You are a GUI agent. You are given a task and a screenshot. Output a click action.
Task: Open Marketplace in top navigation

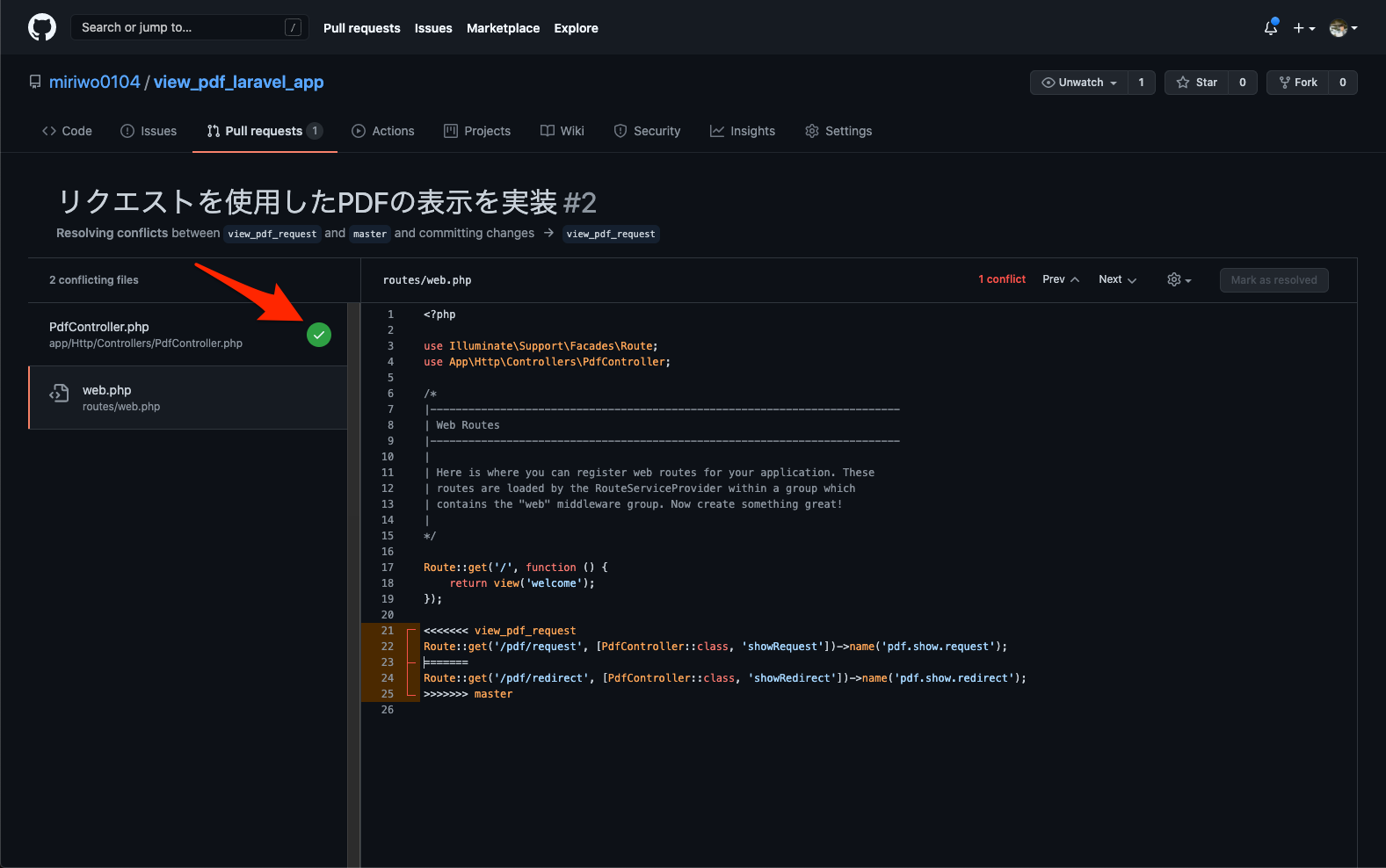(x=503, y=28)
